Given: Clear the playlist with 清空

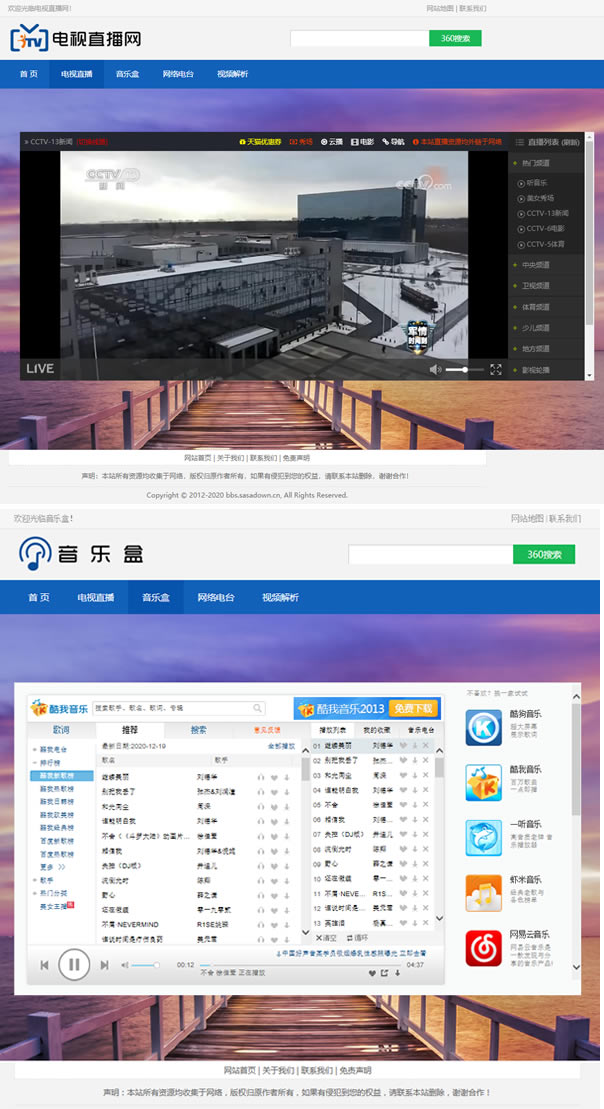Looking at the screenshot, I should [x=326, y=937].
